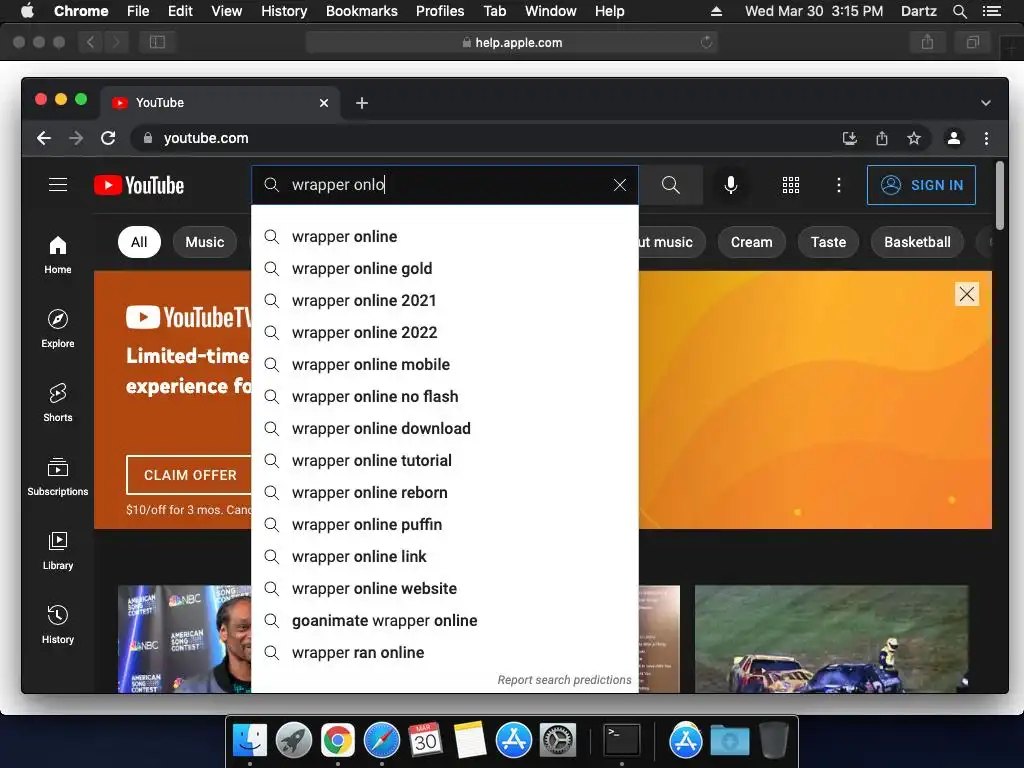Select the Taste filter chip
1024x768 pixels.
(828, 242)
